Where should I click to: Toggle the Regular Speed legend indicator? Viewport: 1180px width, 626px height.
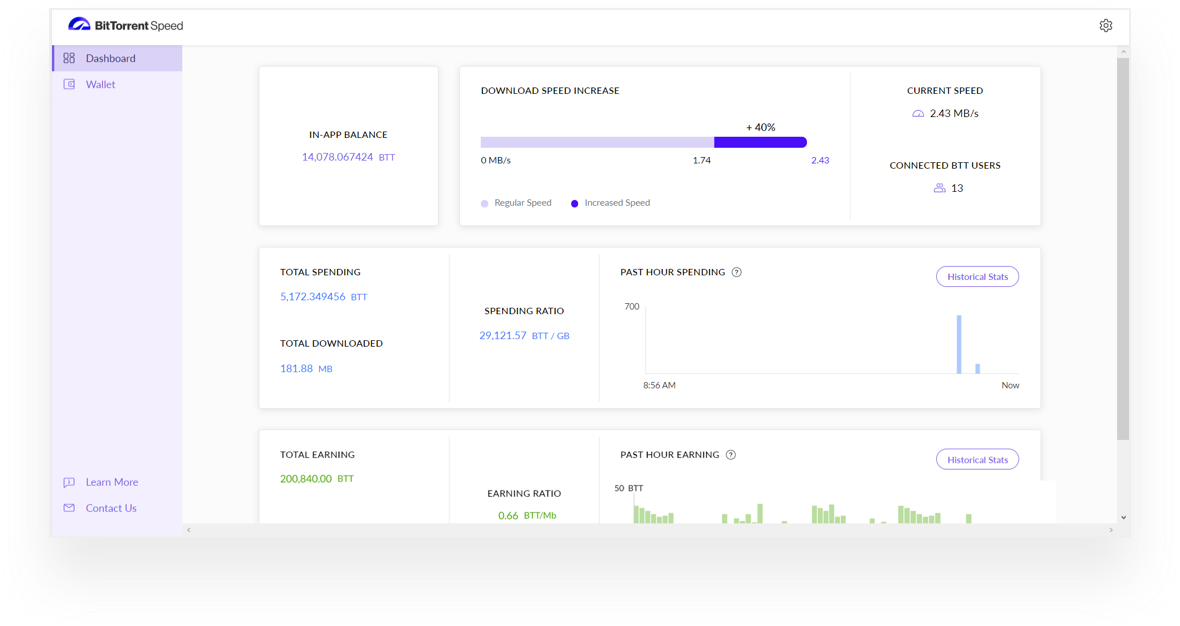(x=483, y=202)
